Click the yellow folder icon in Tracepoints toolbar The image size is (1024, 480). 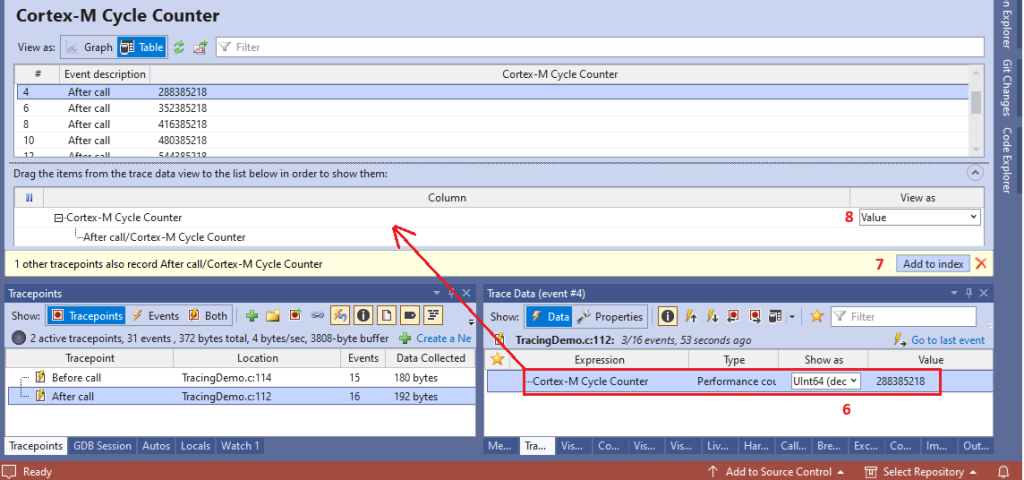click(x=272, y=316)
